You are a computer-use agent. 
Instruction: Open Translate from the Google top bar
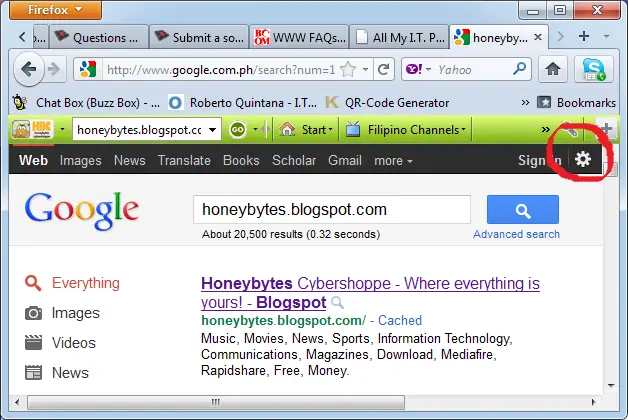coord(184,160)
